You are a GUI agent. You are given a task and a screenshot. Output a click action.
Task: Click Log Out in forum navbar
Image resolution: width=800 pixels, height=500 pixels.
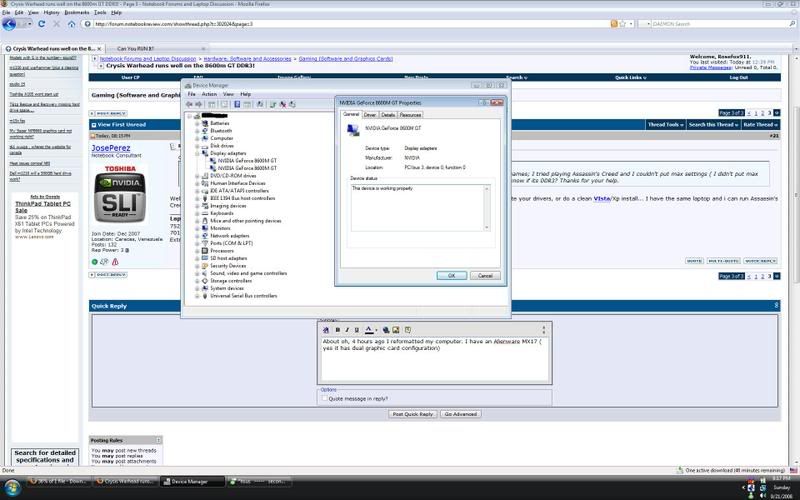coord(738,78)
